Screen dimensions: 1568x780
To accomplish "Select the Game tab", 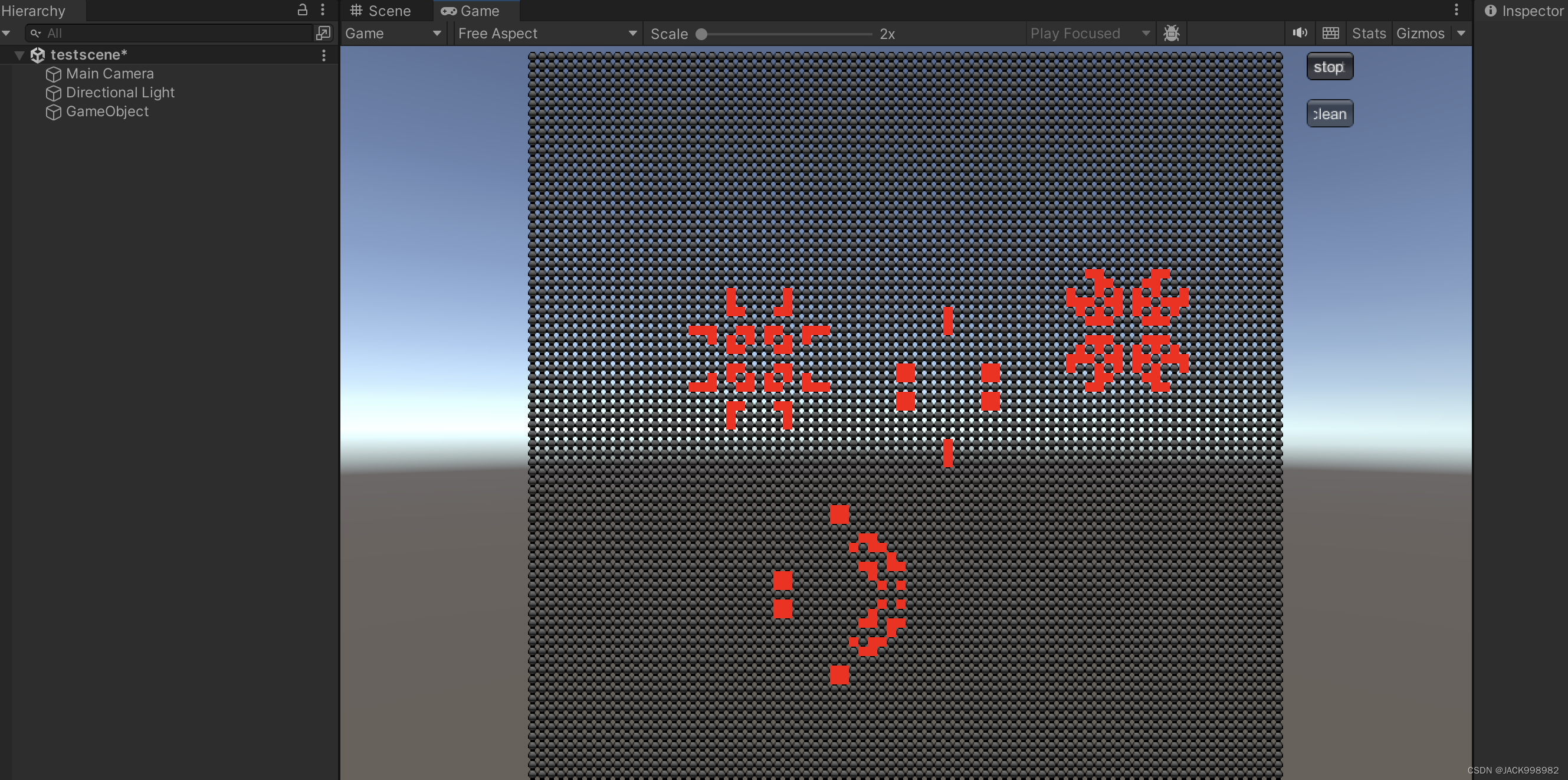I will pos(471,11).
